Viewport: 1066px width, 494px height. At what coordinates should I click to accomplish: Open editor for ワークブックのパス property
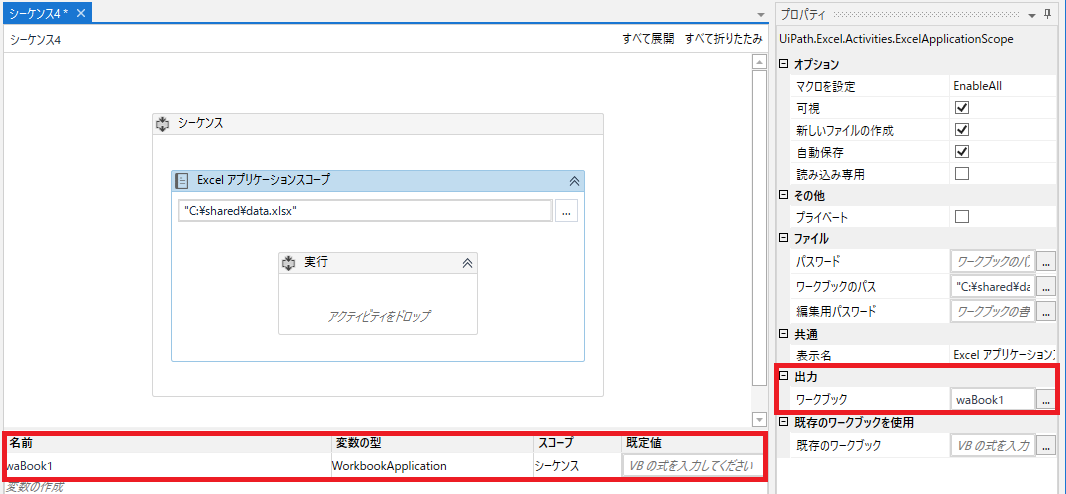(1046, 286)
